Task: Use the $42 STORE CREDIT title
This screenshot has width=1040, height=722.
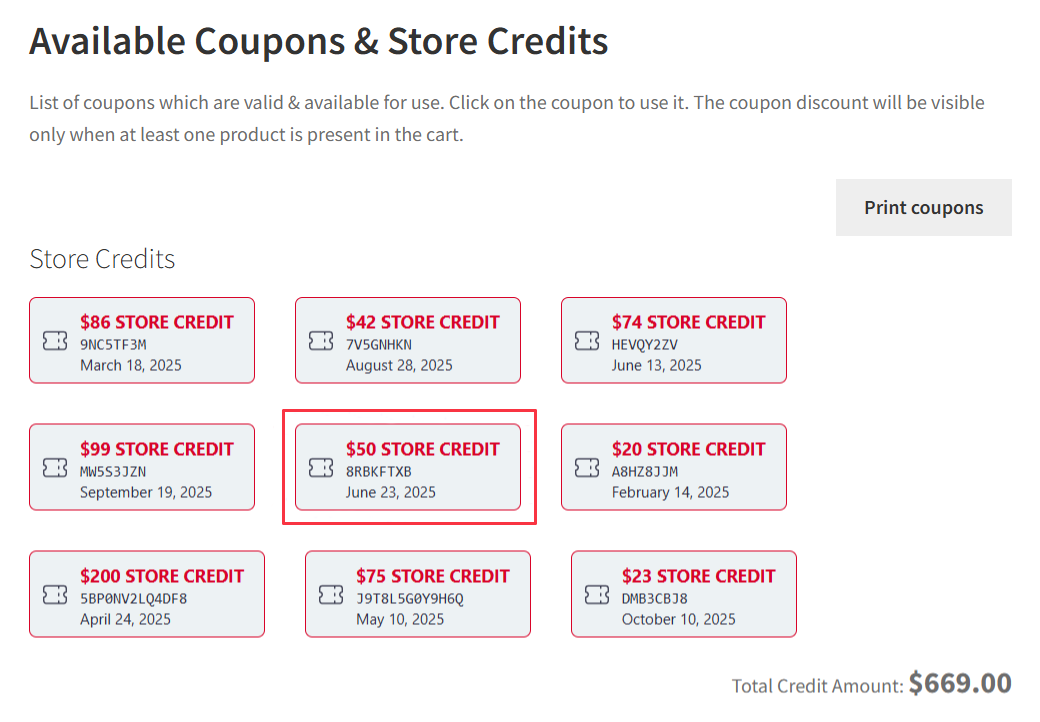Action: point(423,322)
